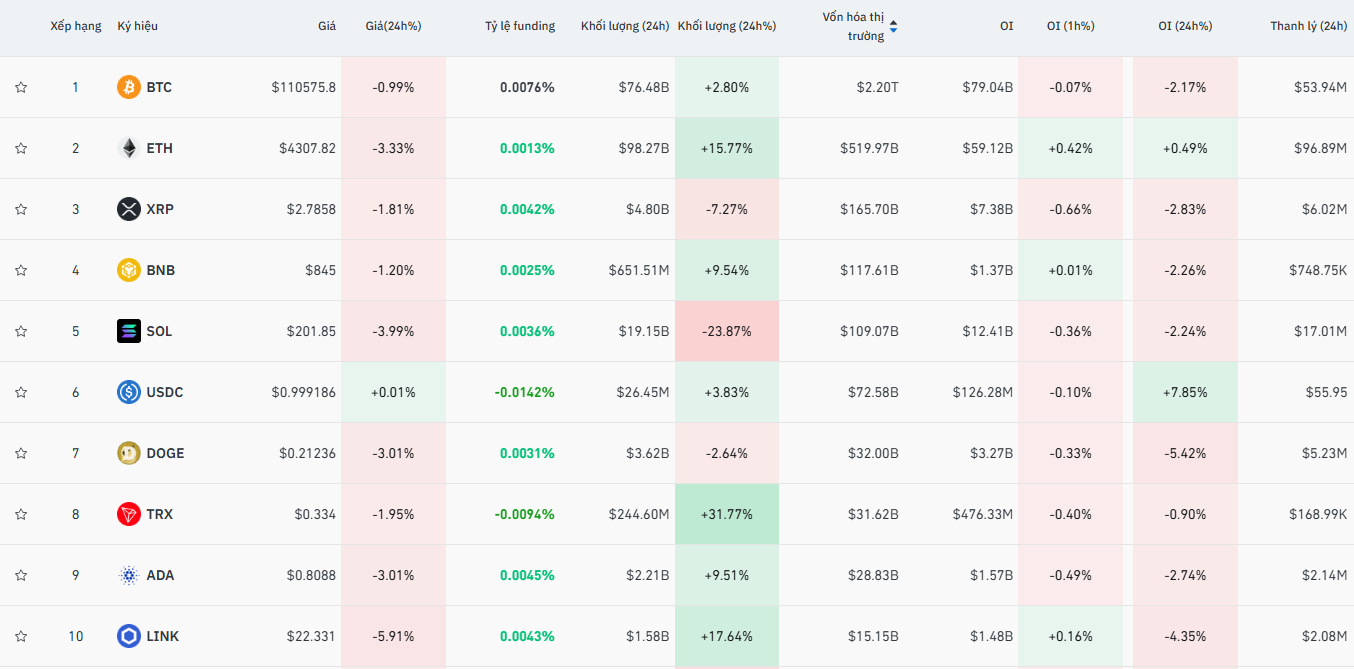Click the Bitcoin coin icon

pyautogui.click(x=129, y=87)
